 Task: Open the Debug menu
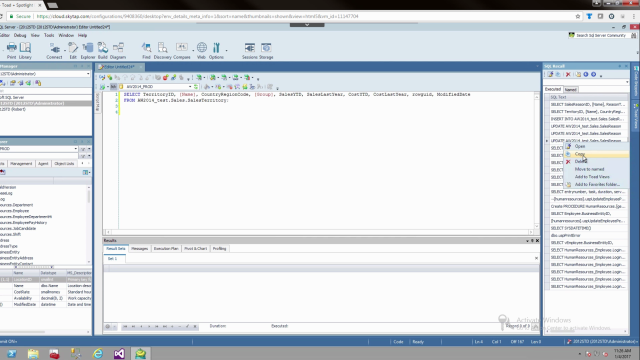20,36
